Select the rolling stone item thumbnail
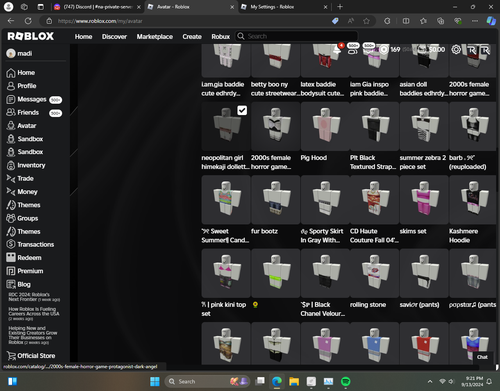 (x=374, y=273)
